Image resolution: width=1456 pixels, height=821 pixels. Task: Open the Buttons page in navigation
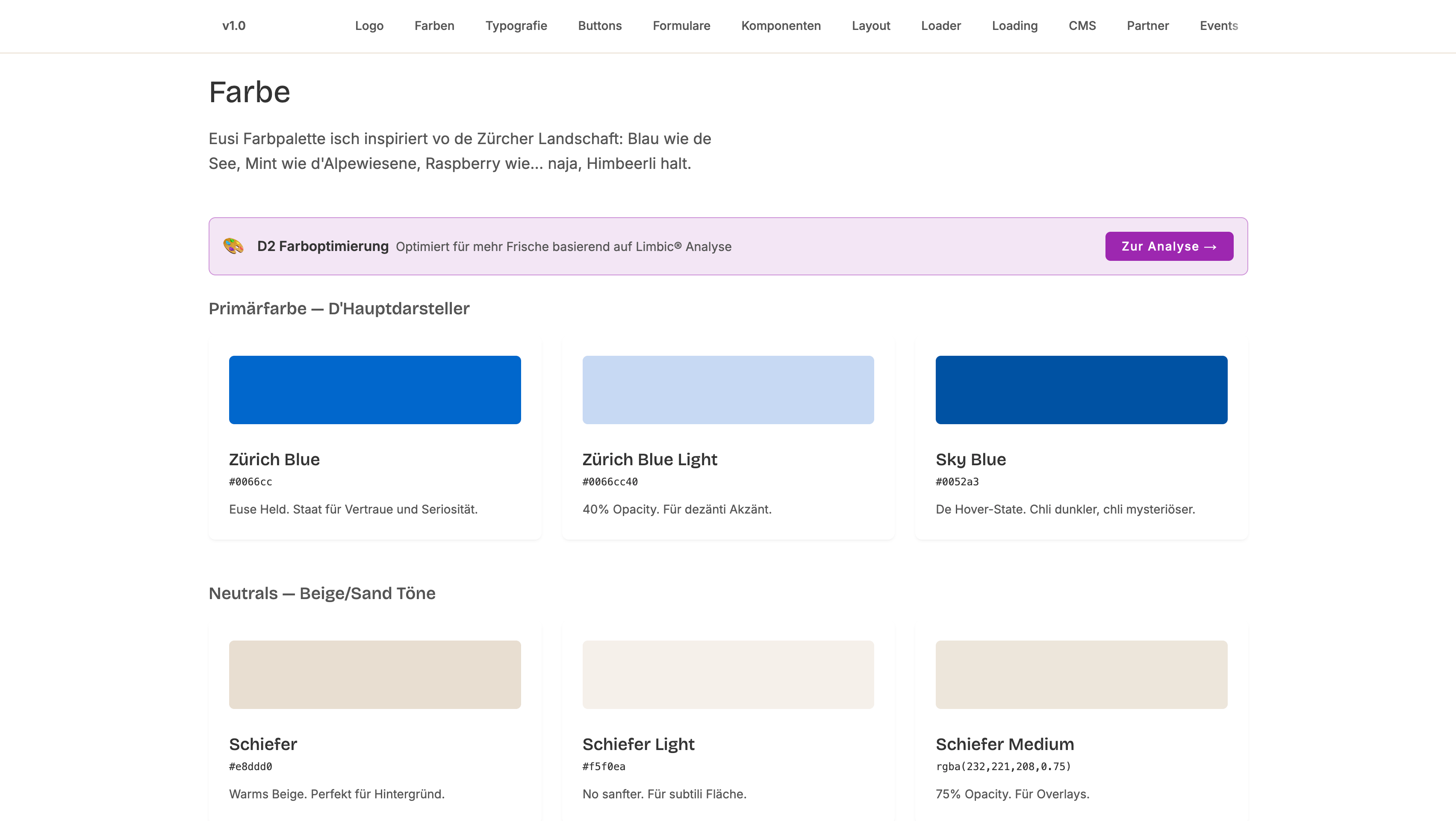(600, 26)
